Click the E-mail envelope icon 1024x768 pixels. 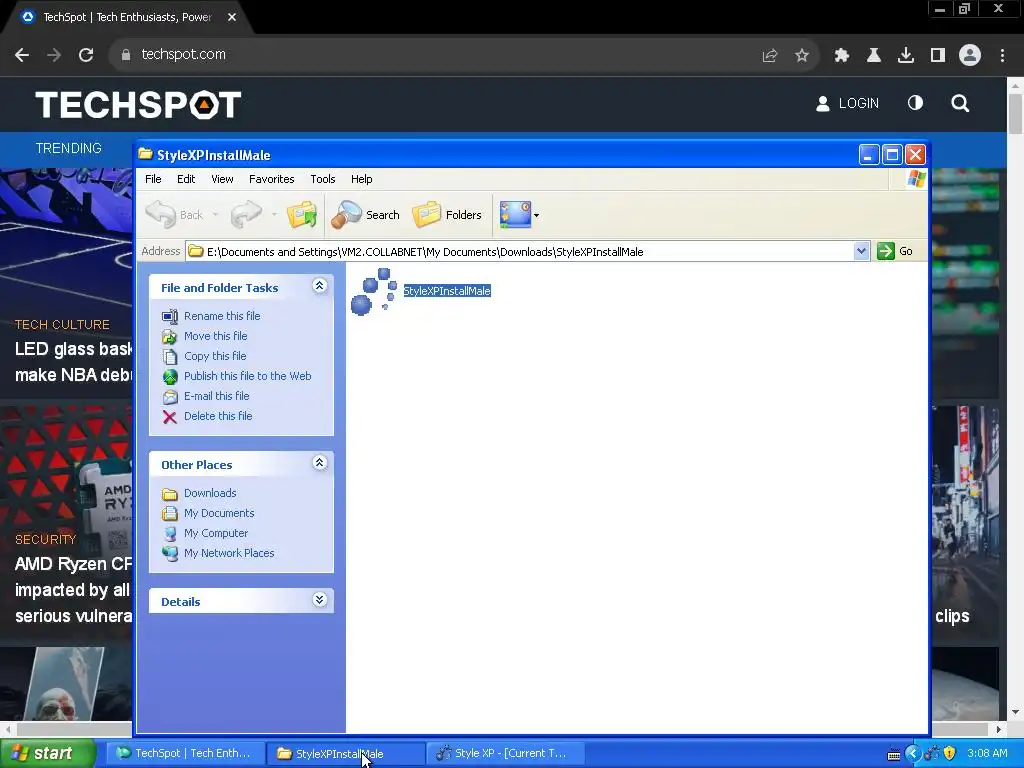tap(170, 397)
